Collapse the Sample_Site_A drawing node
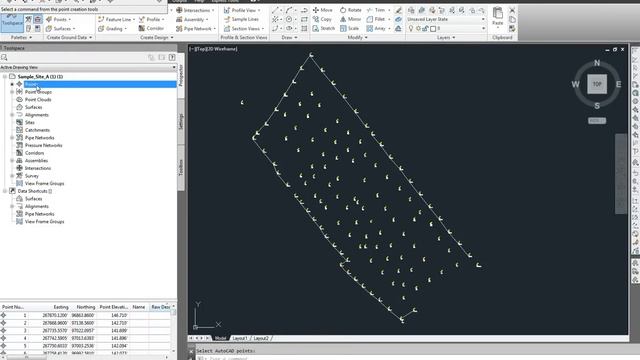The width and height of the screenshot is (640, 360). (x=4, y=77)
